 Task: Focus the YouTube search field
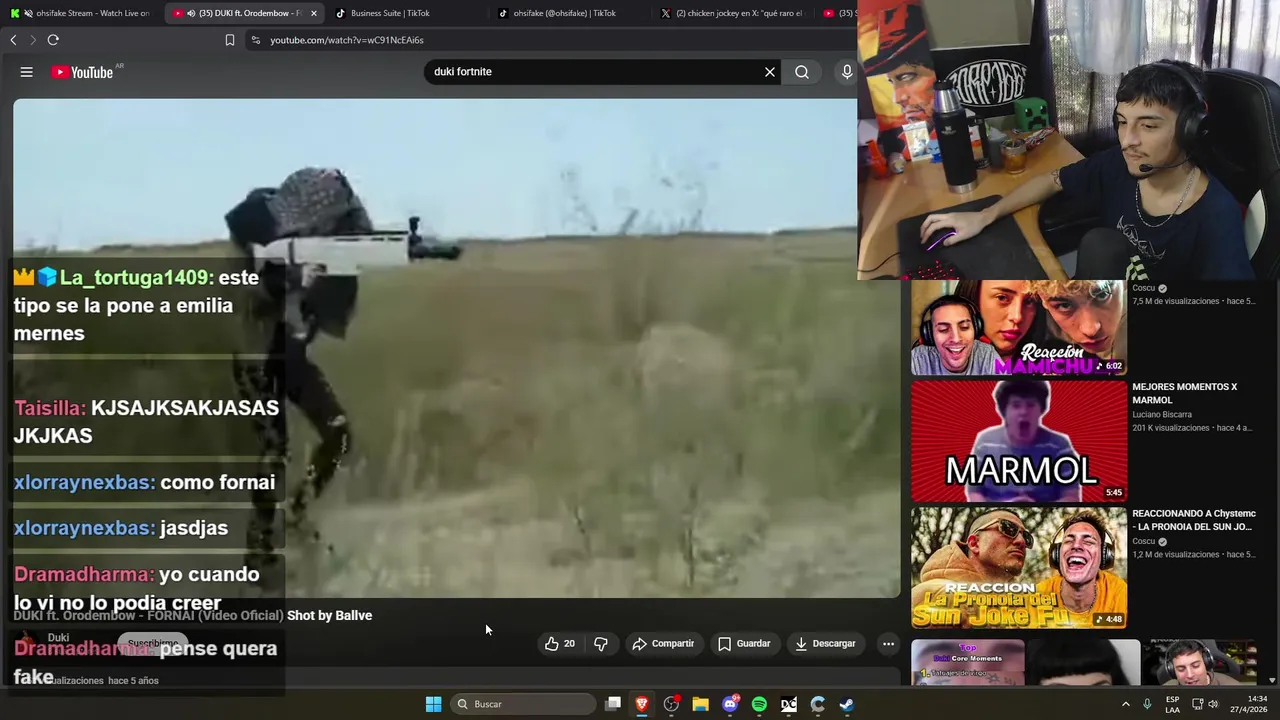click(595, 72)
